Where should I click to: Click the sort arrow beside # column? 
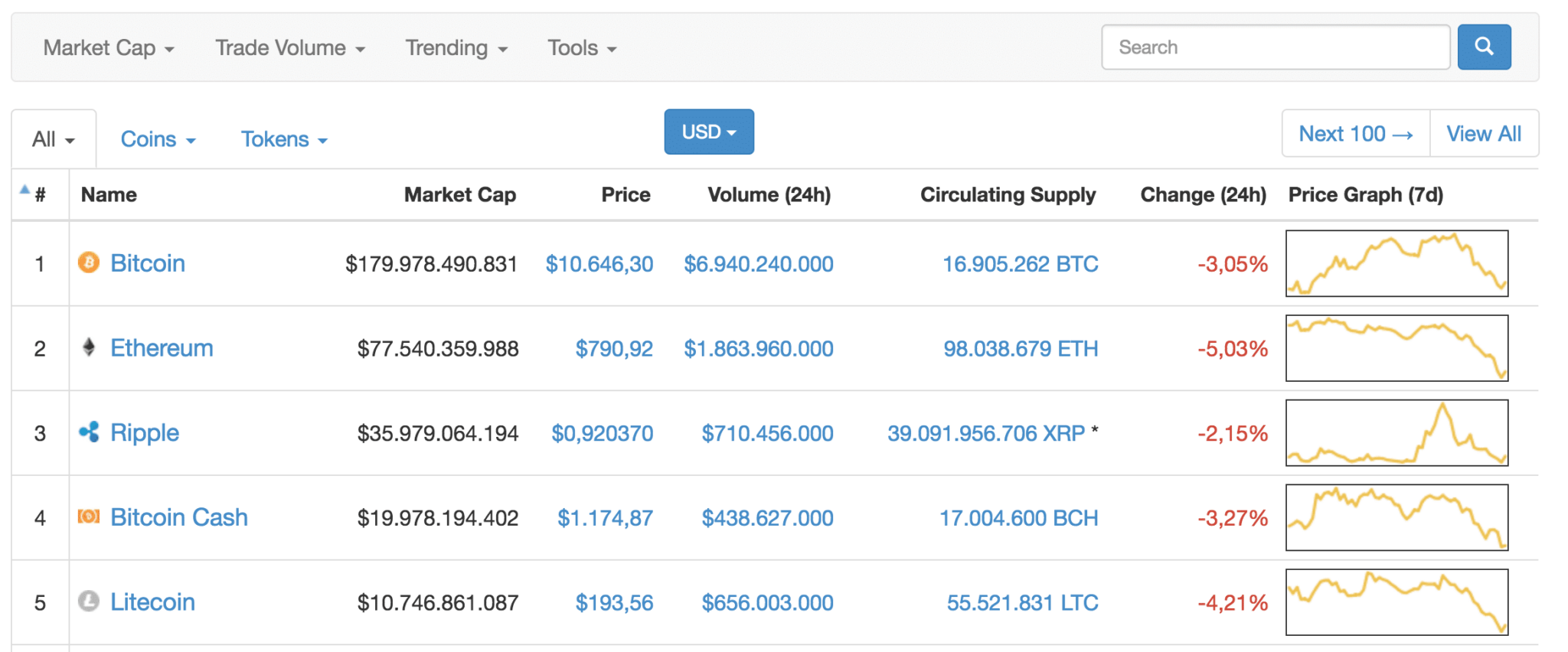tap(24, 190)
